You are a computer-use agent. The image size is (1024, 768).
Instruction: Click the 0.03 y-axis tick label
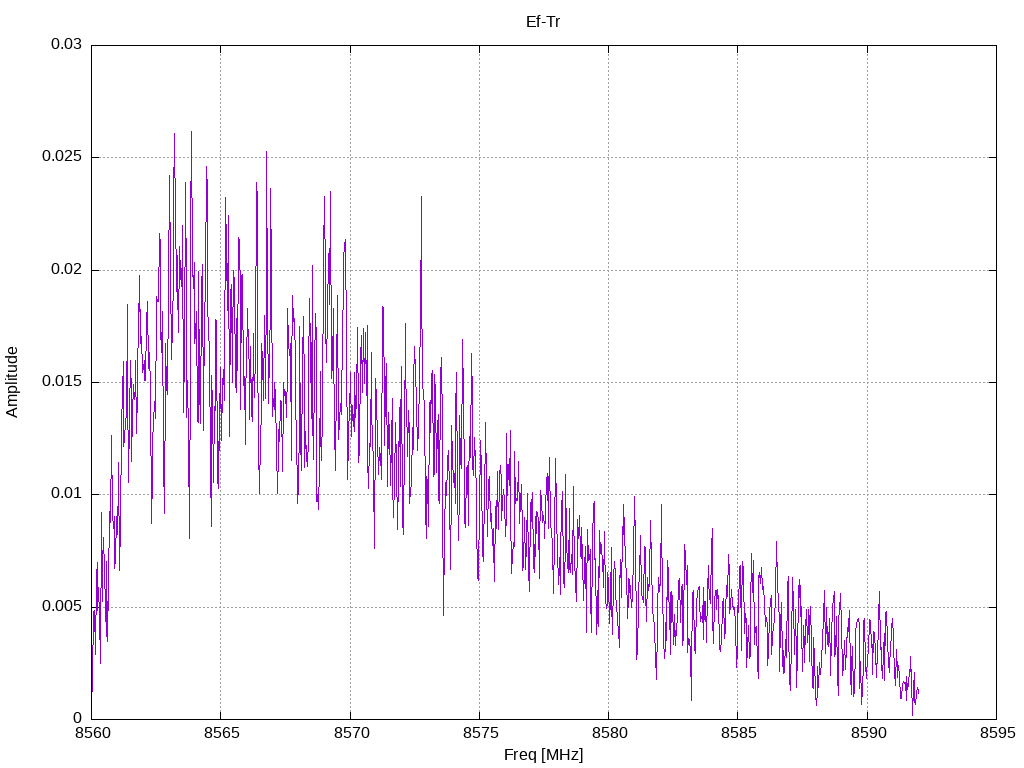coord(67,44)
